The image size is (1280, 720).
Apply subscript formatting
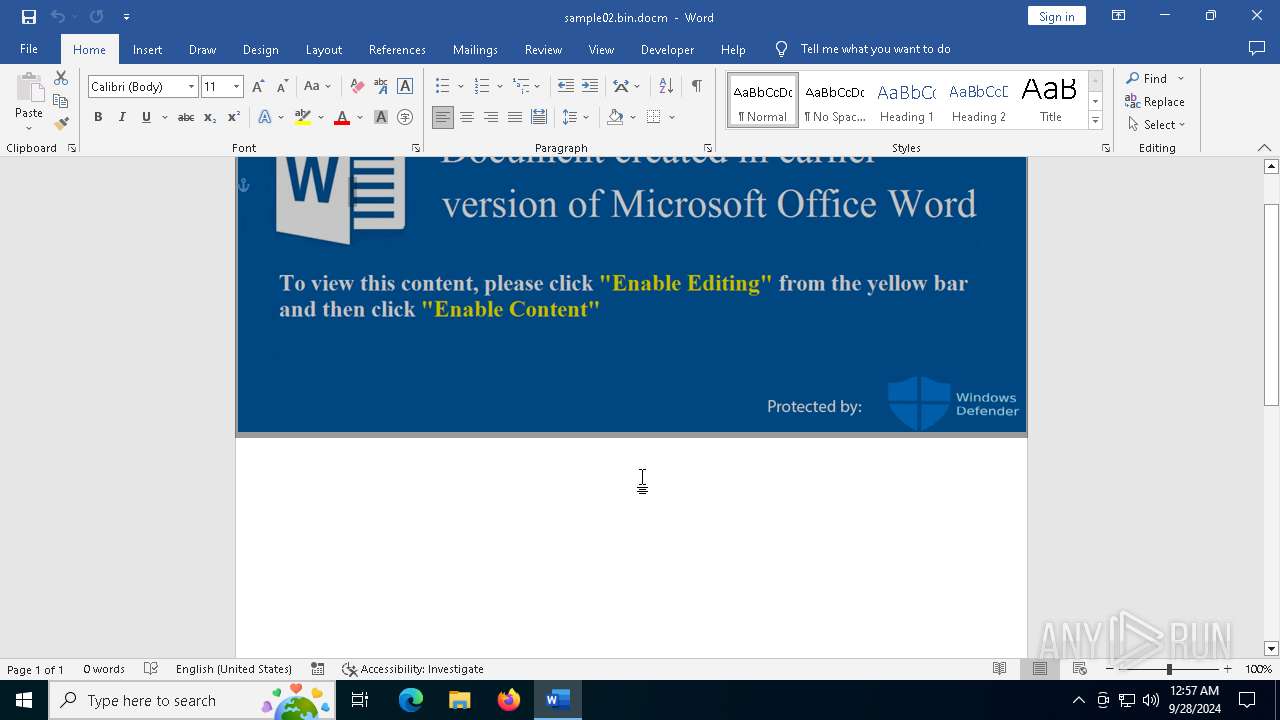click(209, 117)
